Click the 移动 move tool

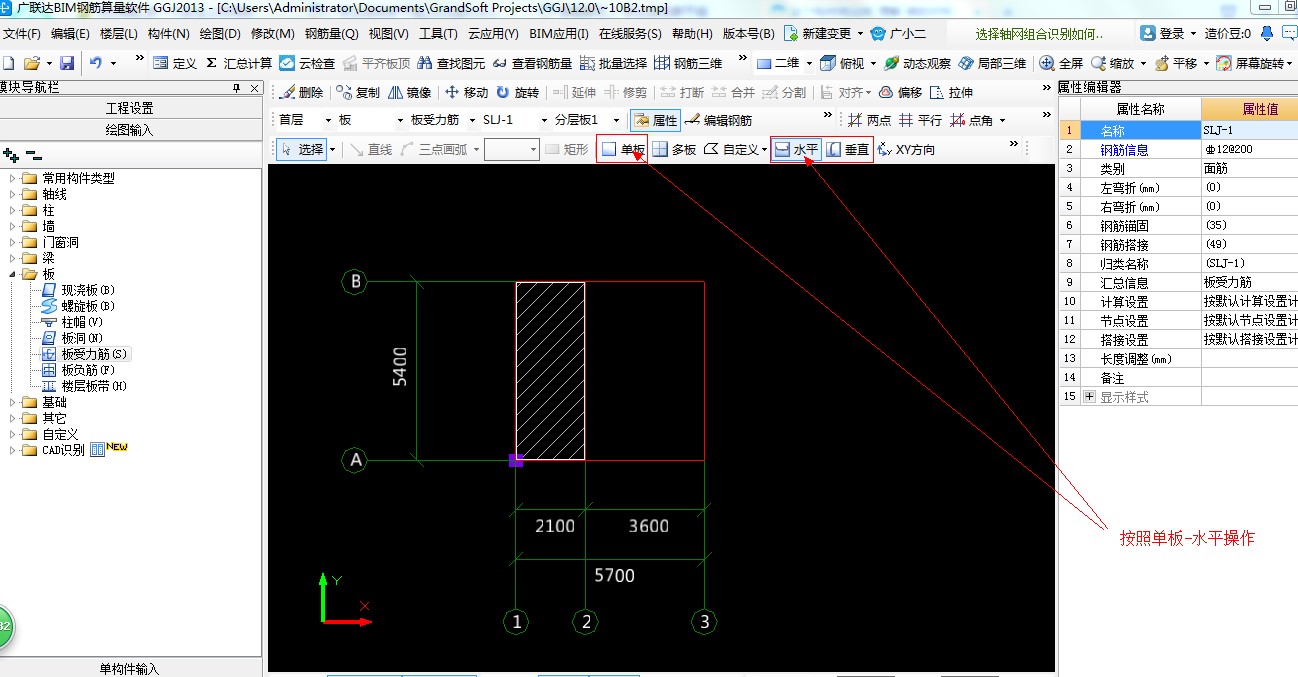pyautogui.click(x=467, y=92)
